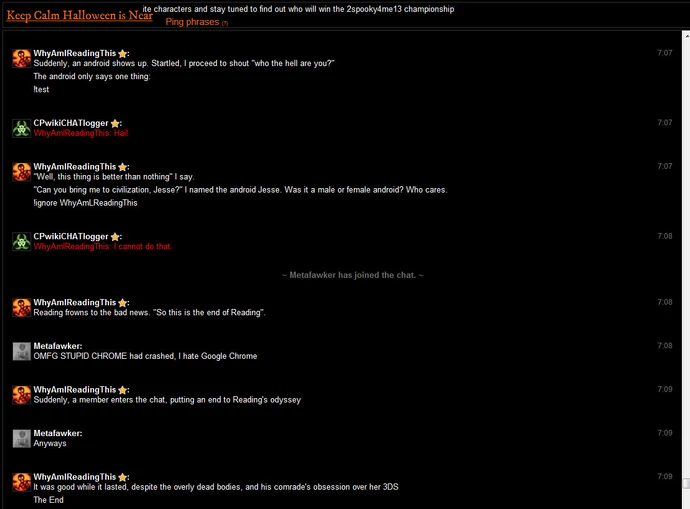
Task: Click gold star next to first CPwikiCHATlogger name
Action: (x=115, y=124)
